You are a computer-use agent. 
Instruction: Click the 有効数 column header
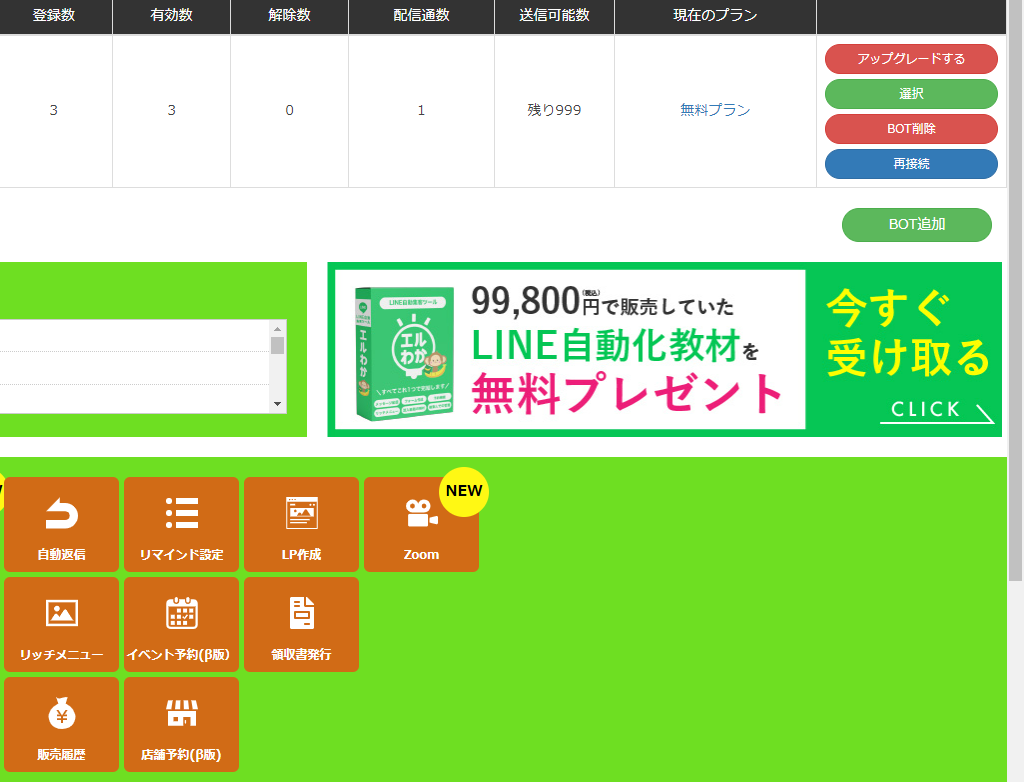[x=172, y=15]
